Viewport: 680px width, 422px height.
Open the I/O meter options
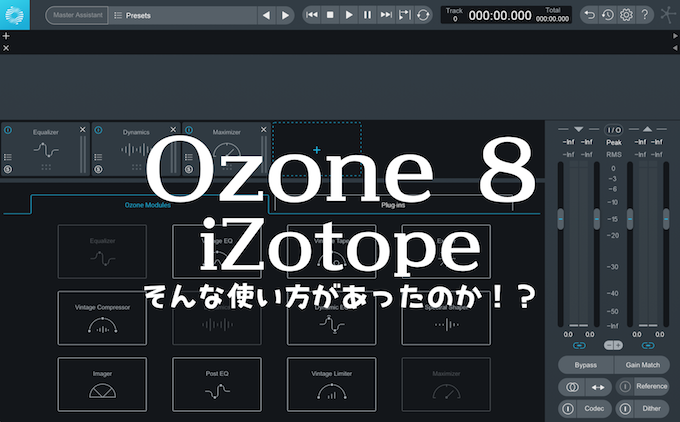(614, 130)
